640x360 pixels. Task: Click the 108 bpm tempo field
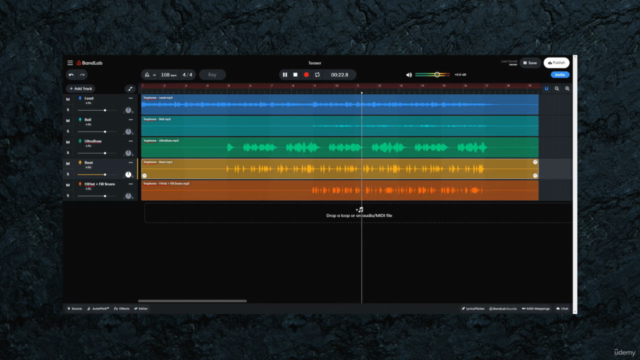pyautogui.click(x=169, y=75)
